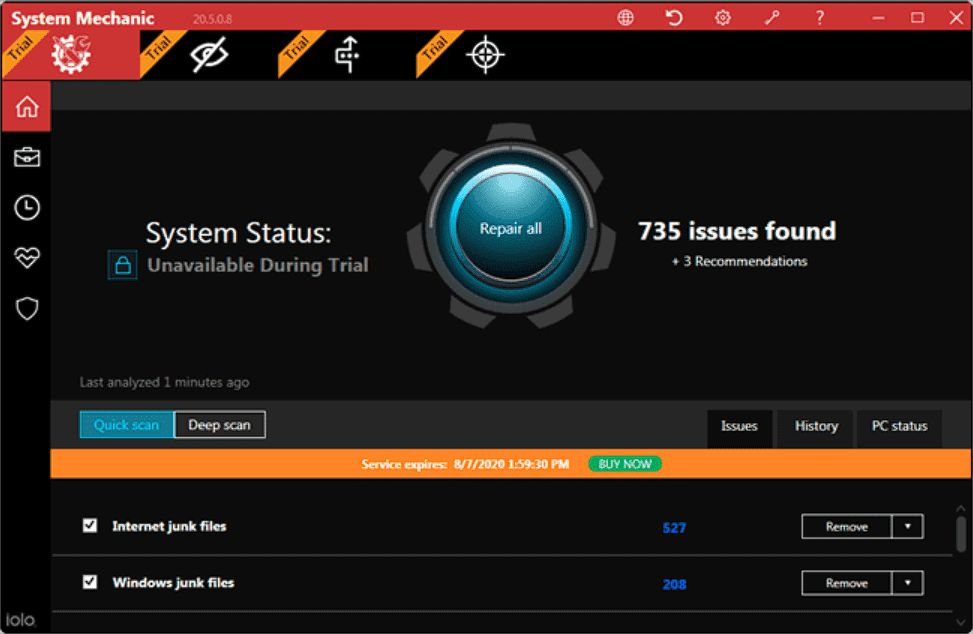This screenshot has height=634, width=973.
Task: Open settings gear in title bar
Action: [x=722, y=17]
